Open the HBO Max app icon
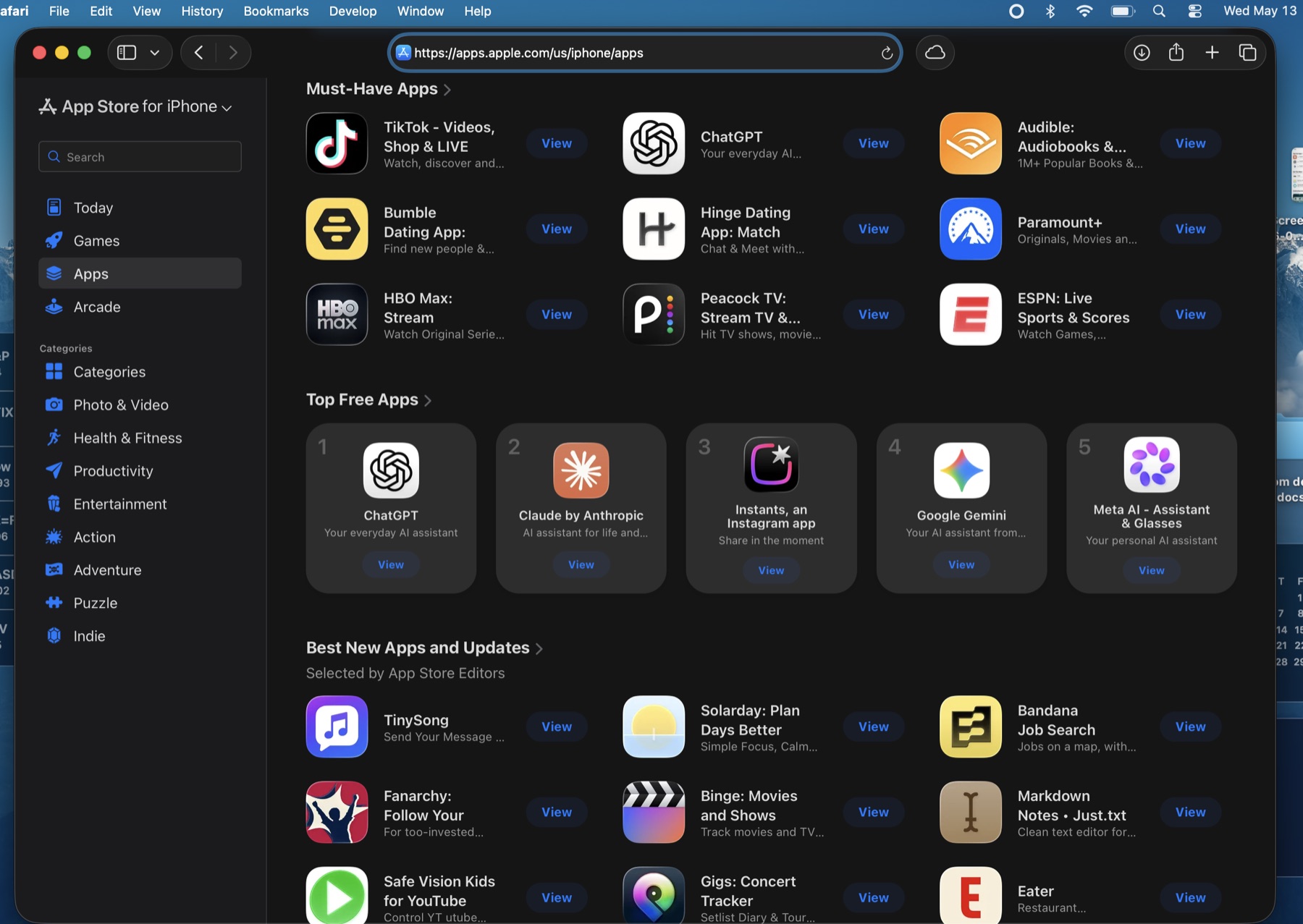 (x=337, y=314)
